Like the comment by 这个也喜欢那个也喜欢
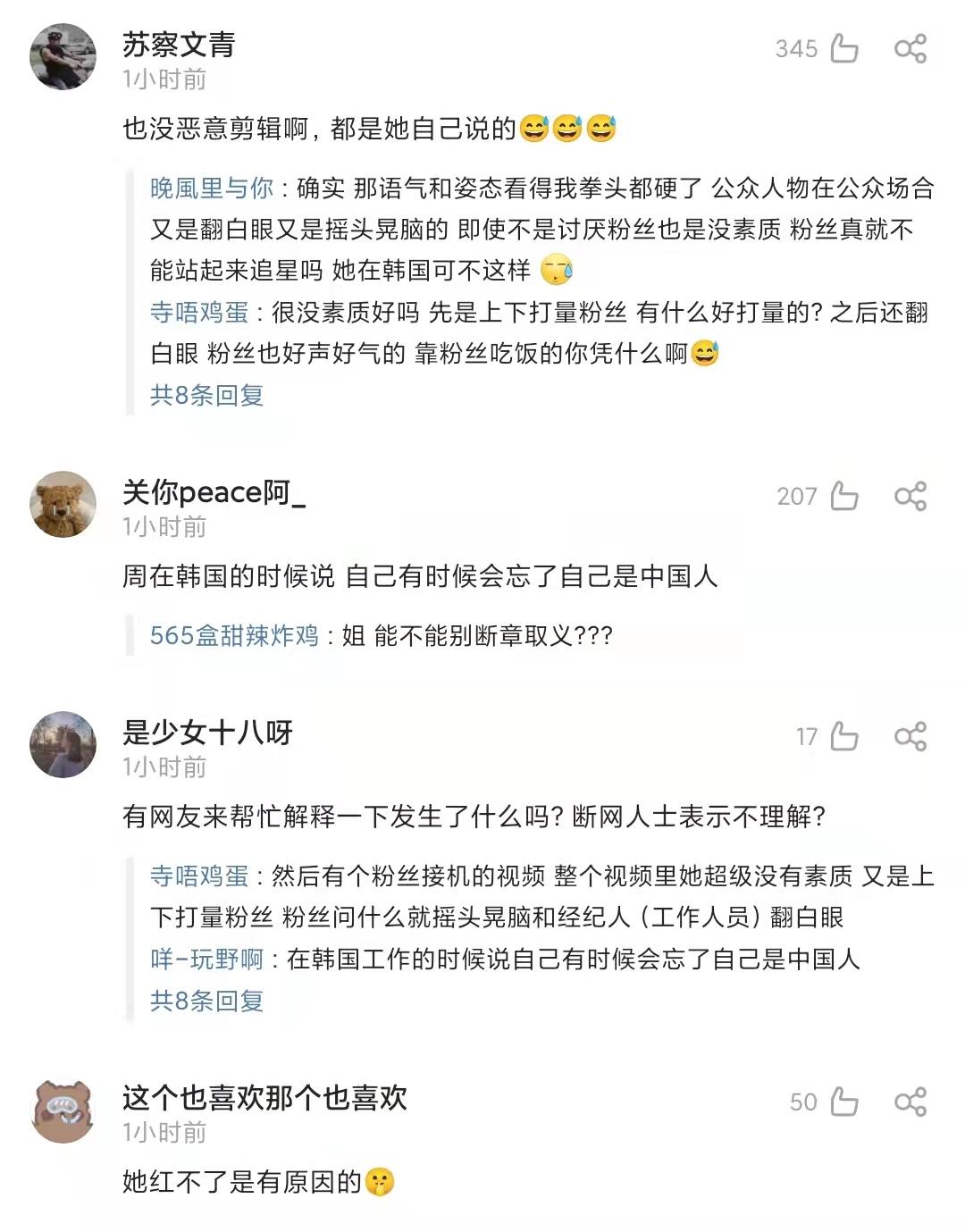This screenshot has height=1232, width=965. tap(843, 1102)
